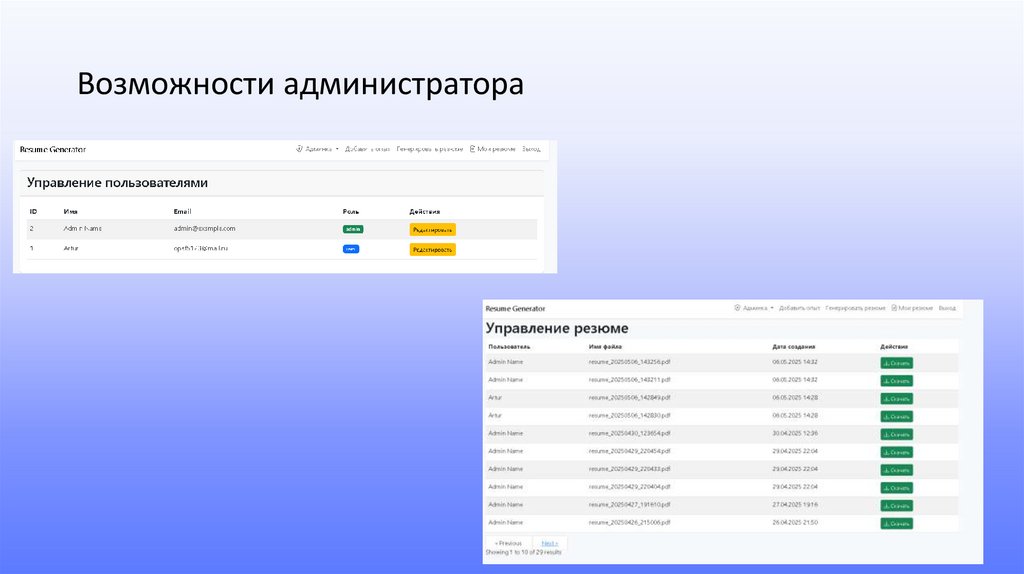Click heading Управление пользователями
The image size is (1024, 574).
(118, 183)
